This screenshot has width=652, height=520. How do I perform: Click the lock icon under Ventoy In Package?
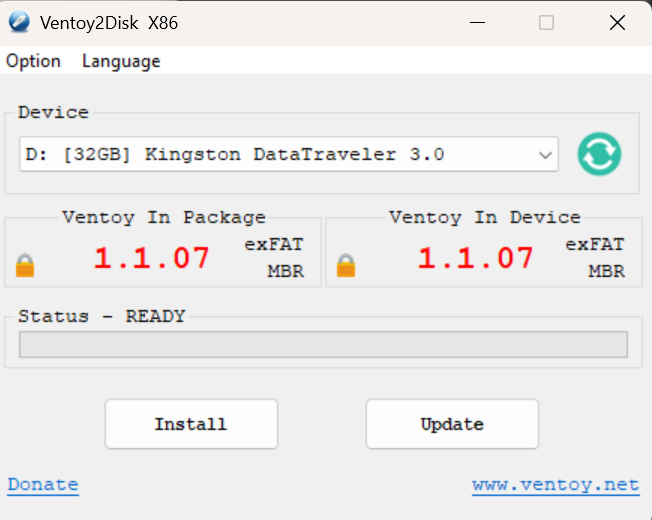coord(25,266)
